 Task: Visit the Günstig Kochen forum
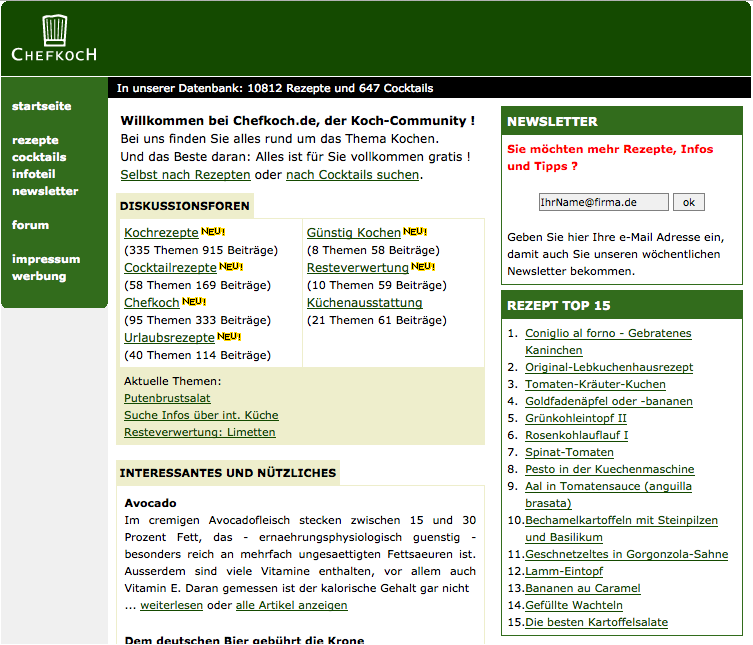[x=353, y=233]
